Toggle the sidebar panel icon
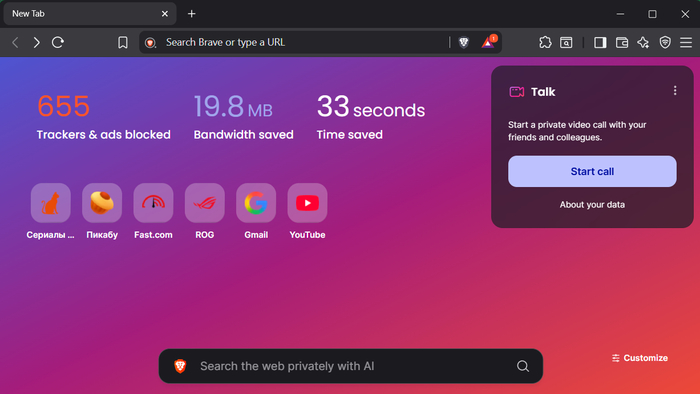 point(600,42)
